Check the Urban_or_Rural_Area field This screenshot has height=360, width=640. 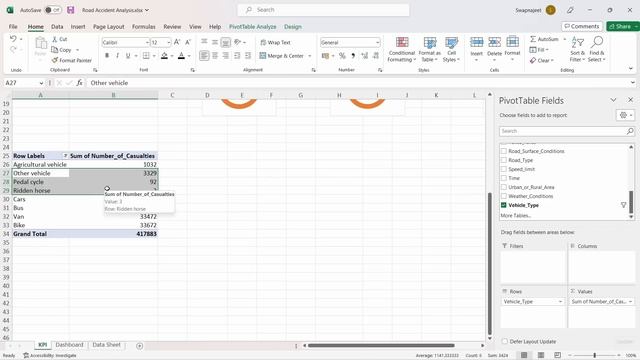coord(504,187)
